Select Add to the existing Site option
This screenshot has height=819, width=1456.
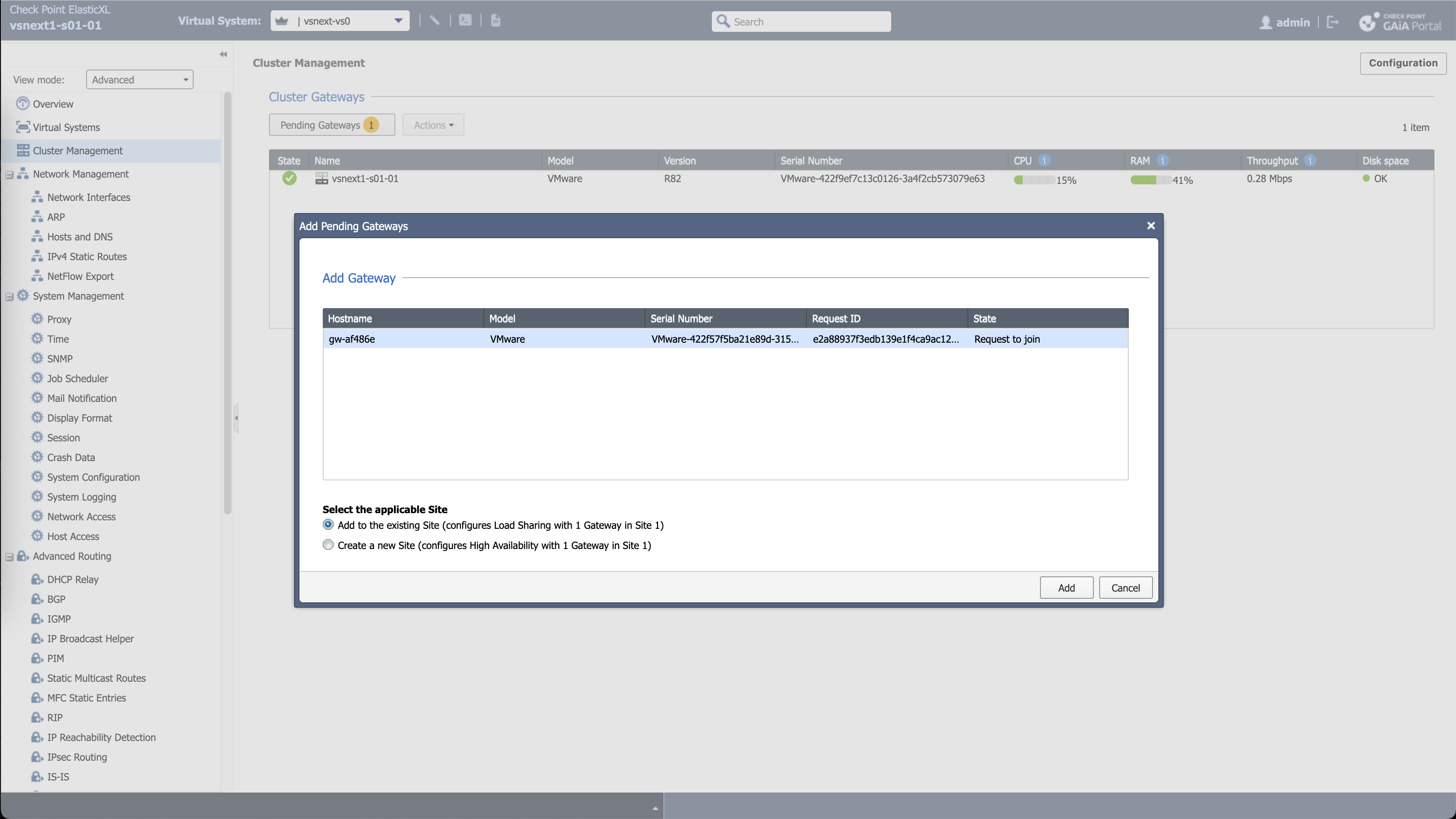pyautogui.click(x=328, y=524)
